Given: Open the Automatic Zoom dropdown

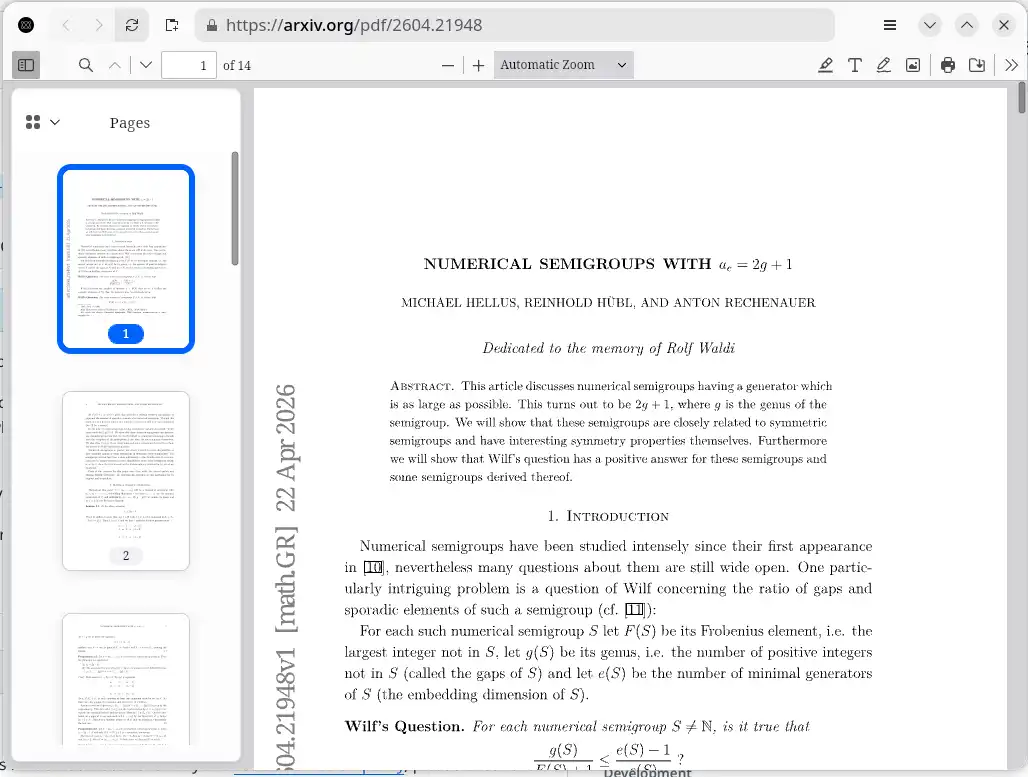Looking at the screenshot, I should point(564,65).
